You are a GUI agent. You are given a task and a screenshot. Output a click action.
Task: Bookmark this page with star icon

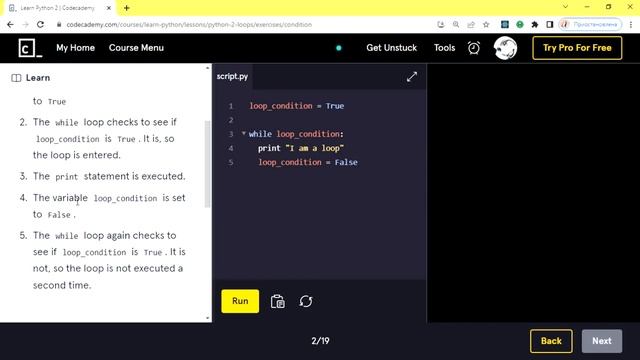coord(486,24)
